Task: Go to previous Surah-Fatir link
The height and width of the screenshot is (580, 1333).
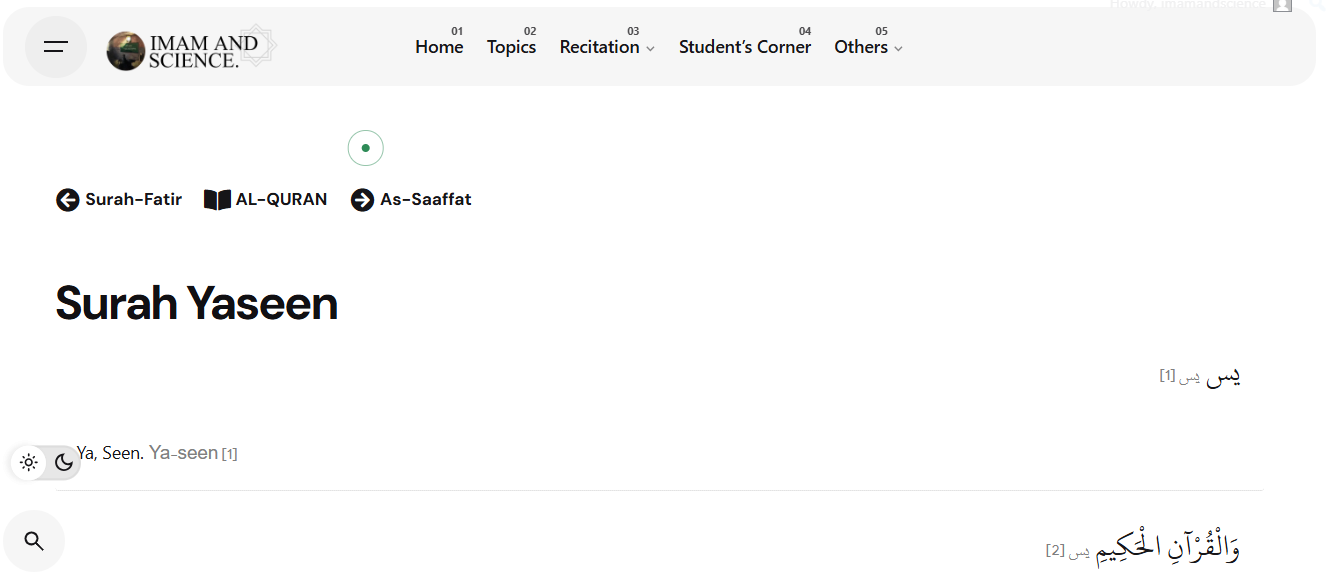Action: 133,200
